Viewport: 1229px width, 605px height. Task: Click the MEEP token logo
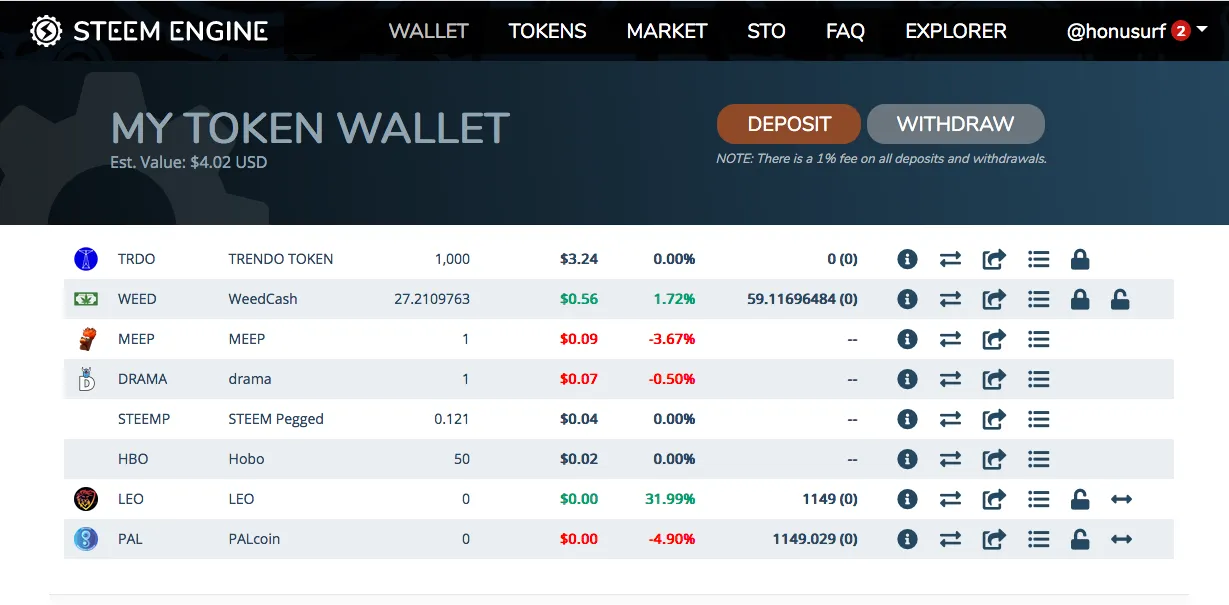86,339
